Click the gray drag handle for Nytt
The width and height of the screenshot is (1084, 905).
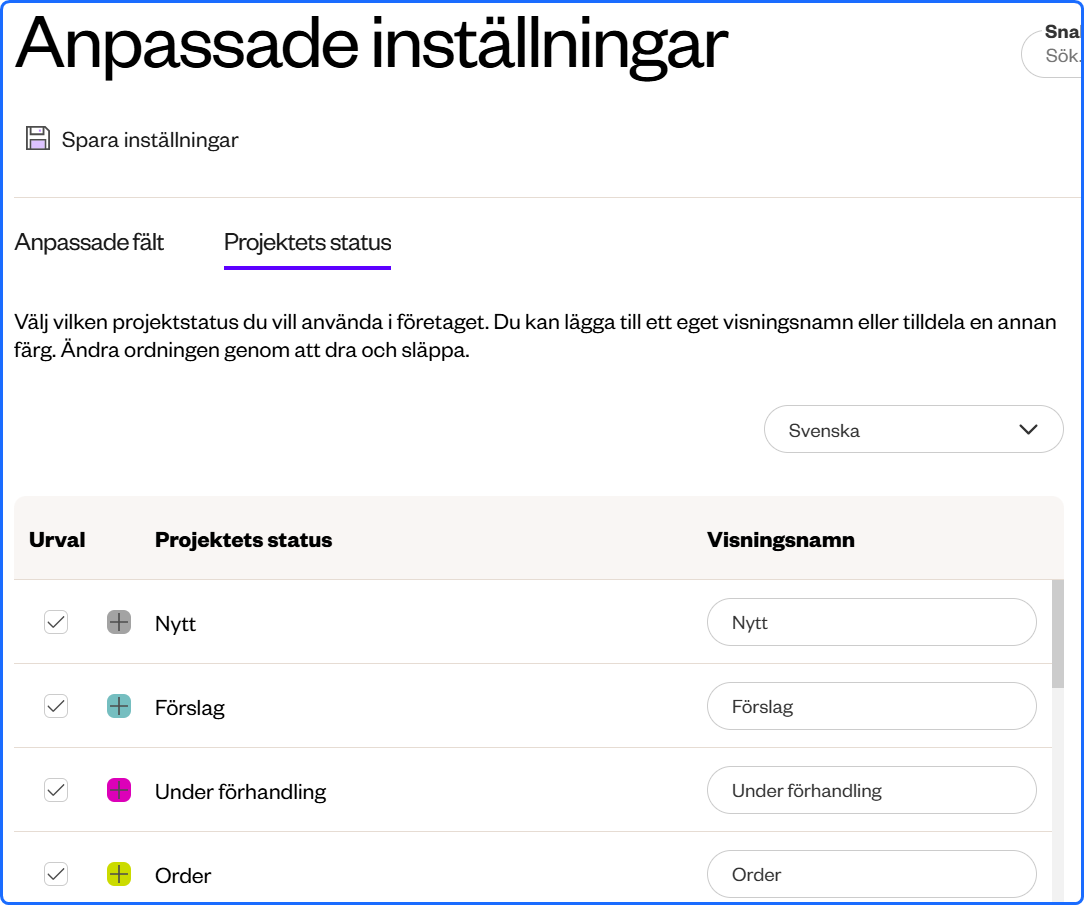[119, 622]
